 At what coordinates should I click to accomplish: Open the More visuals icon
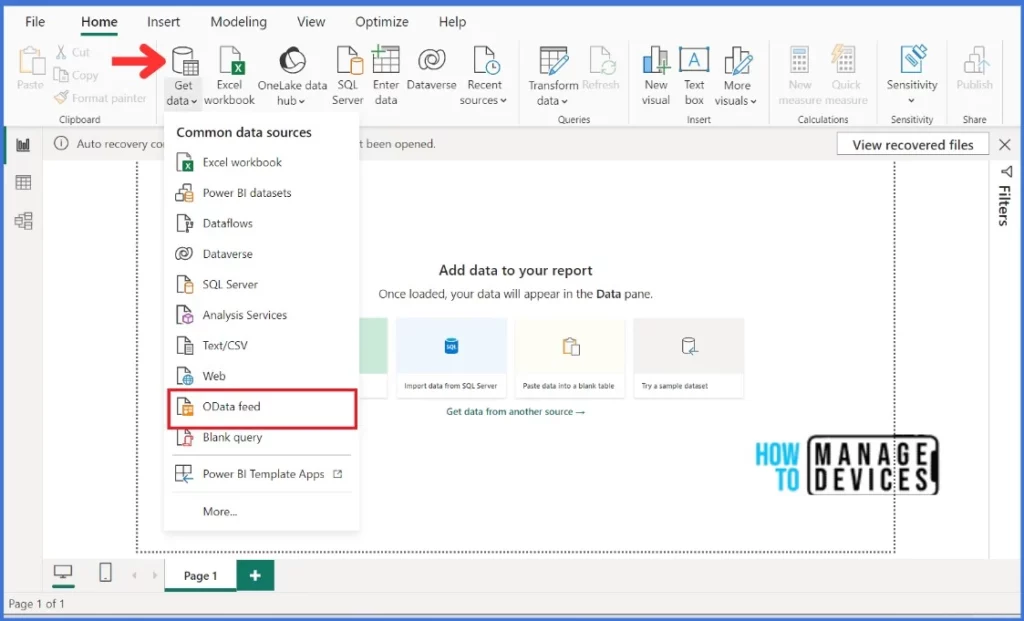737,61
